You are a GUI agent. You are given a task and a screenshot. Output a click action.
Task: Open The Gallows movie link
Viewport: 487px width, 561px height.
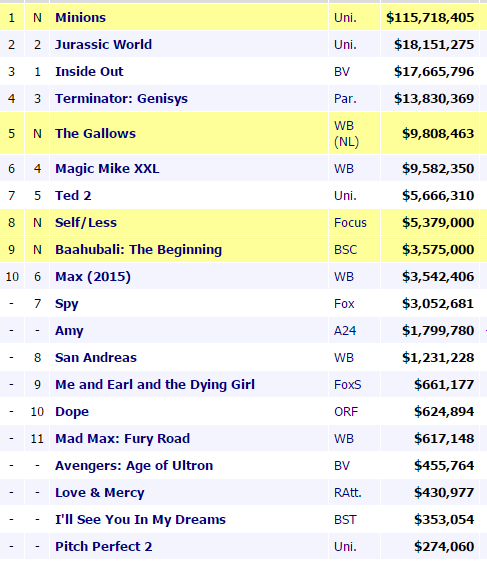click(96, 133)
